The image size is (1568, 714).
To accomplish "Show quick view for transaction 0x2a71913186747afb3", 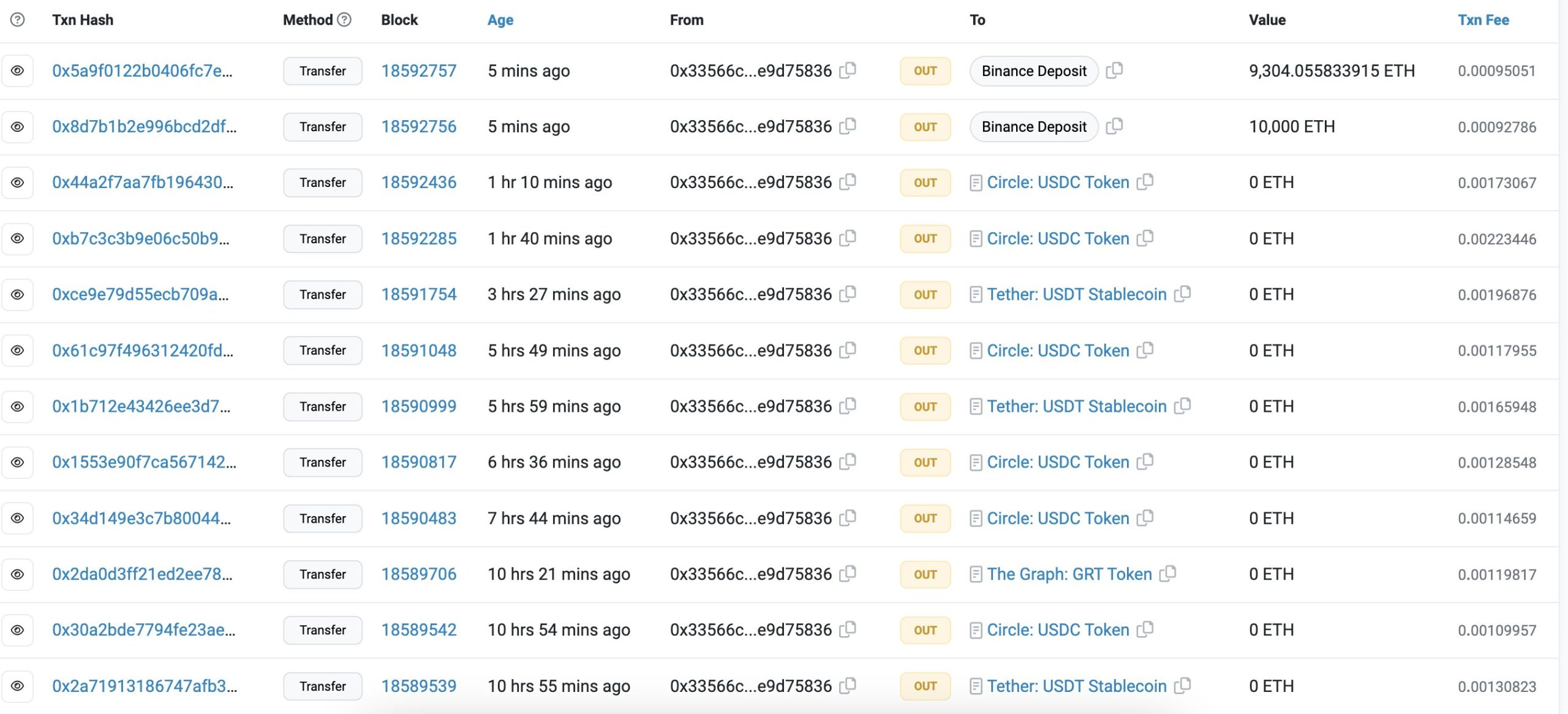I will pos(18,686).
